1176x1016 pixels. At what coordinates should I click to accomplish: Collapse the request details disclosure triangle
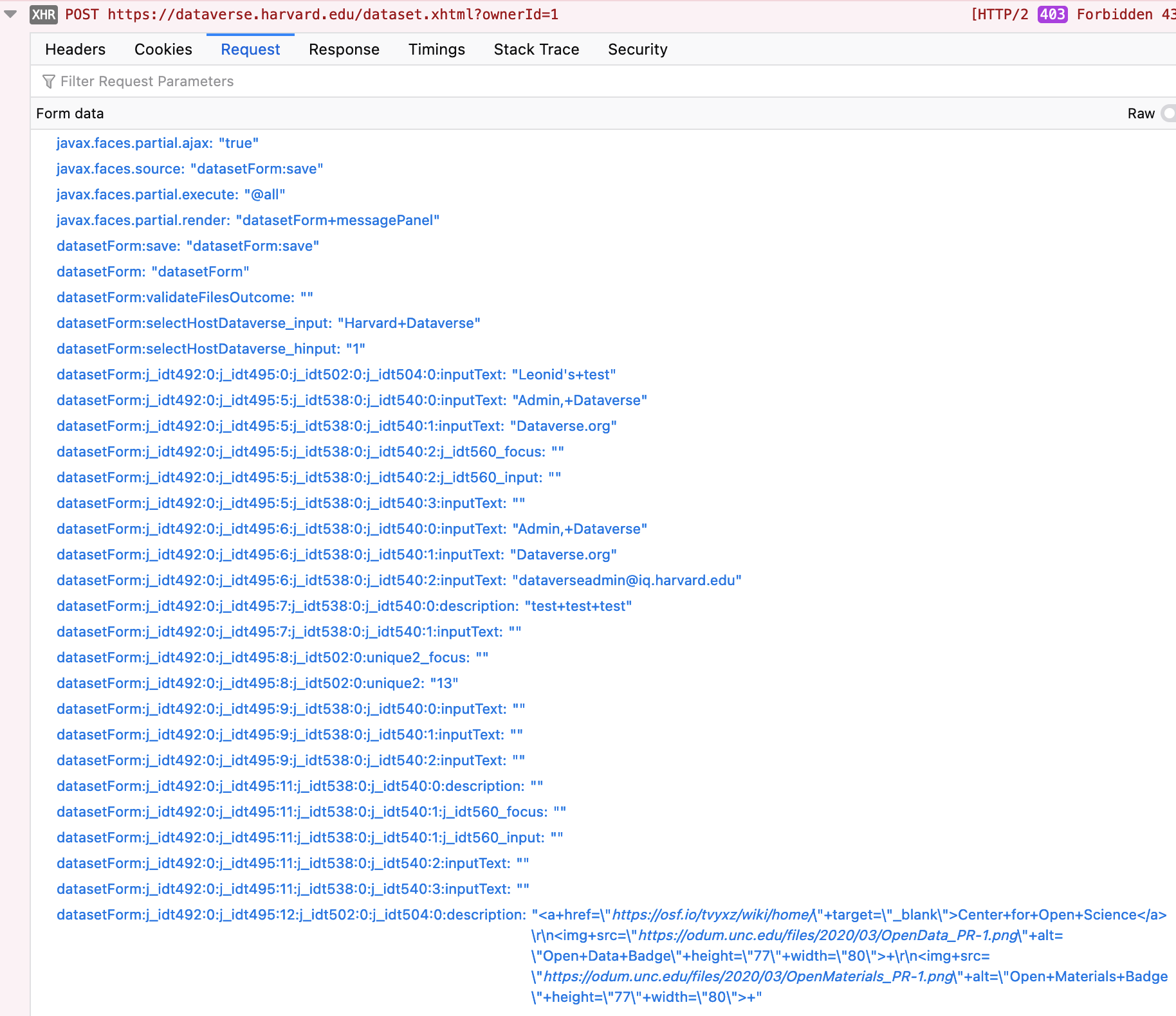coord(10,14)
